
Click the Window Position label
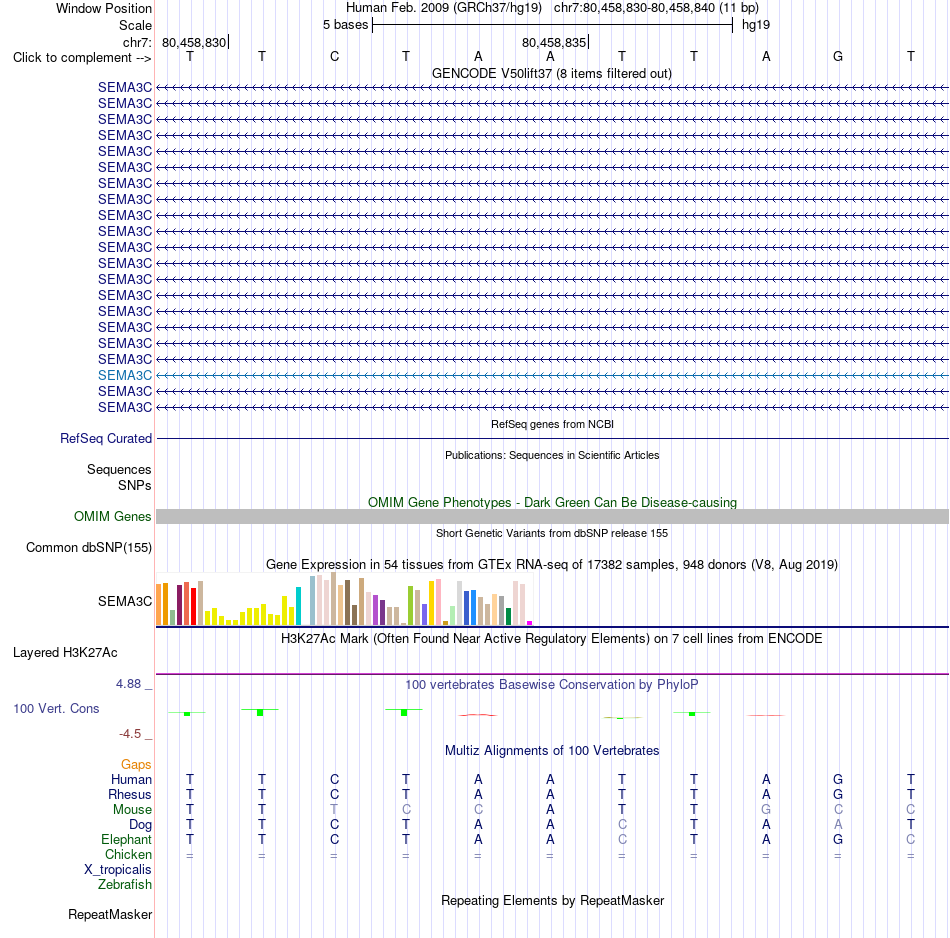click(104, 8)
